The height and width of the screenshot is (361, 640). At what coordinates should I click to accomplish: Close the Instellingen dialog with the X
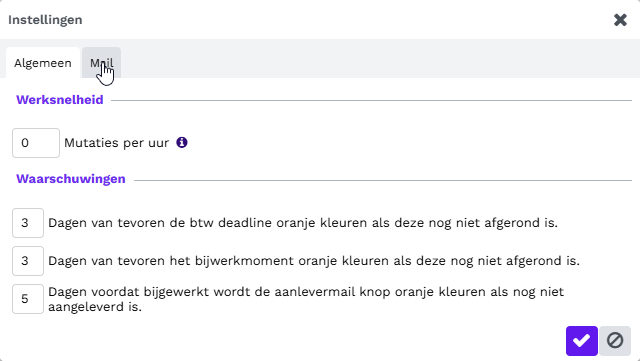(x=620, y=20)
